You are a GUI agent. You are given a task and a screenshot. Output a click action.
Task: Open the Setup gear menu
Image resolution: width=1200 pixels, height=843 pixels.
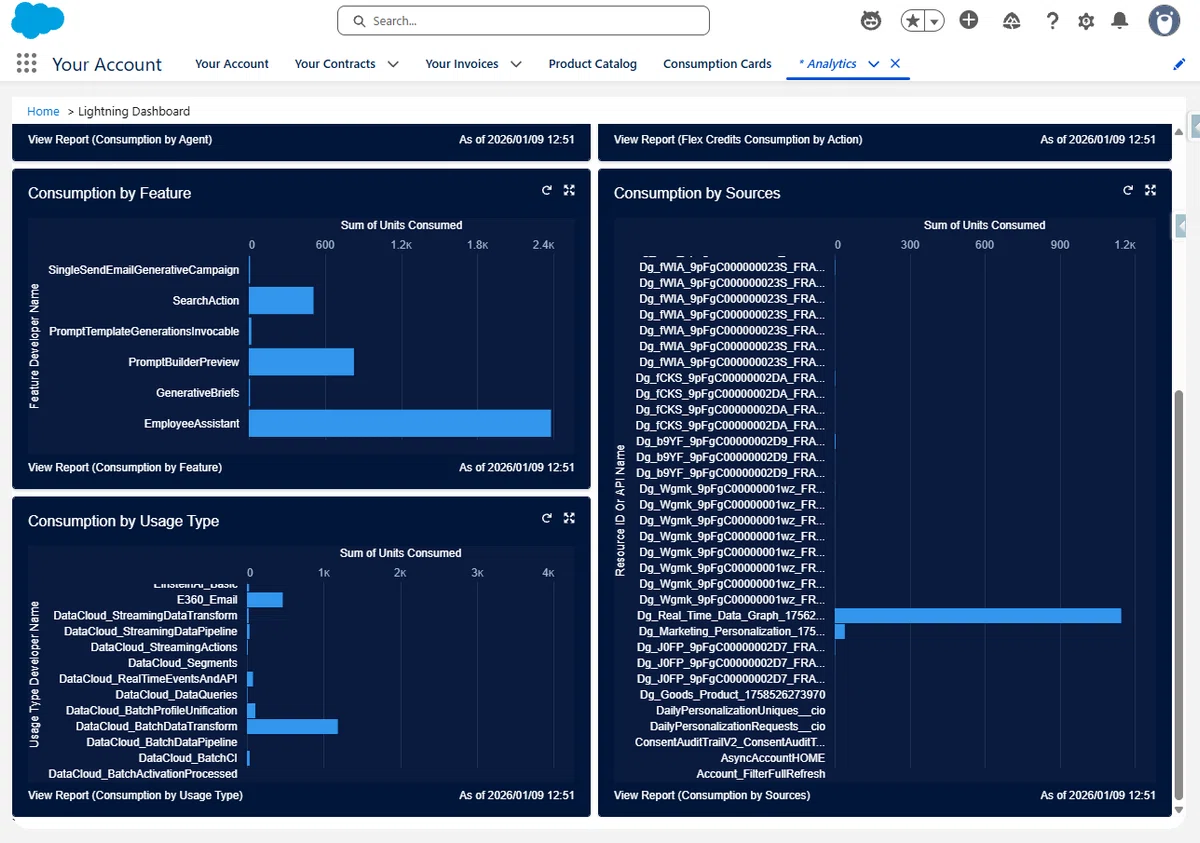(x=1086, y=21)
